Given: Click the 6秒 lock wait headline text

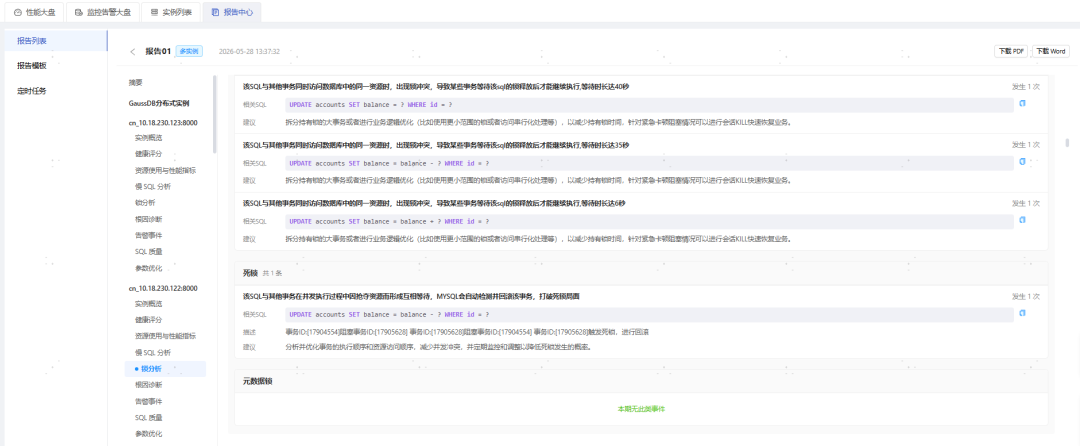Looking at the screenshot, I should 434,203.
